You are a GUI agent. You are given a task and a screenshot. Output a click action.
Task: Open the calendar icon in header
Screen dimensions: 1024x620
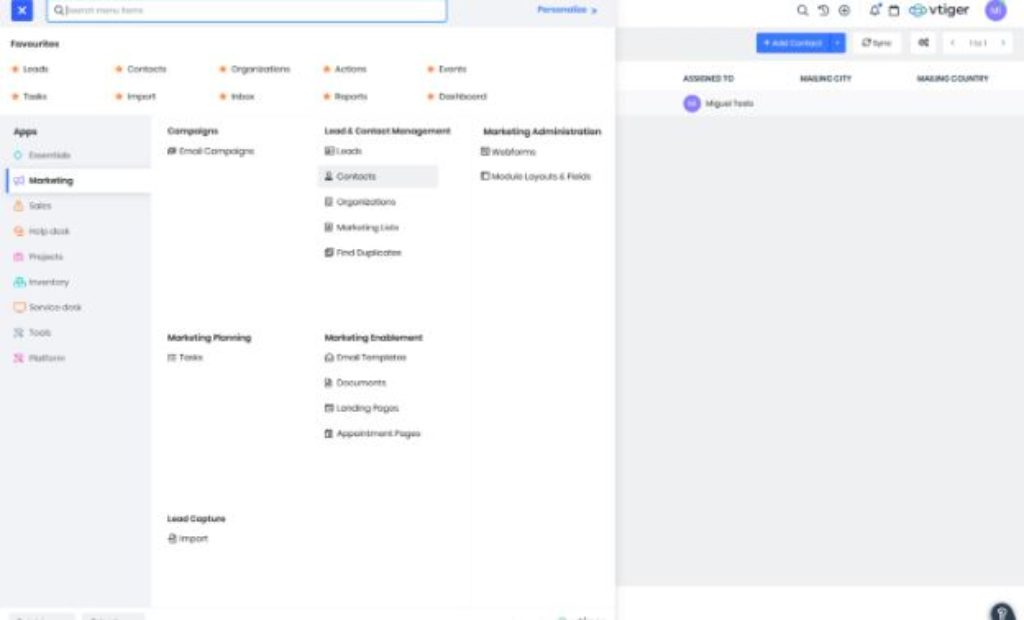click(x=894, y=10)
